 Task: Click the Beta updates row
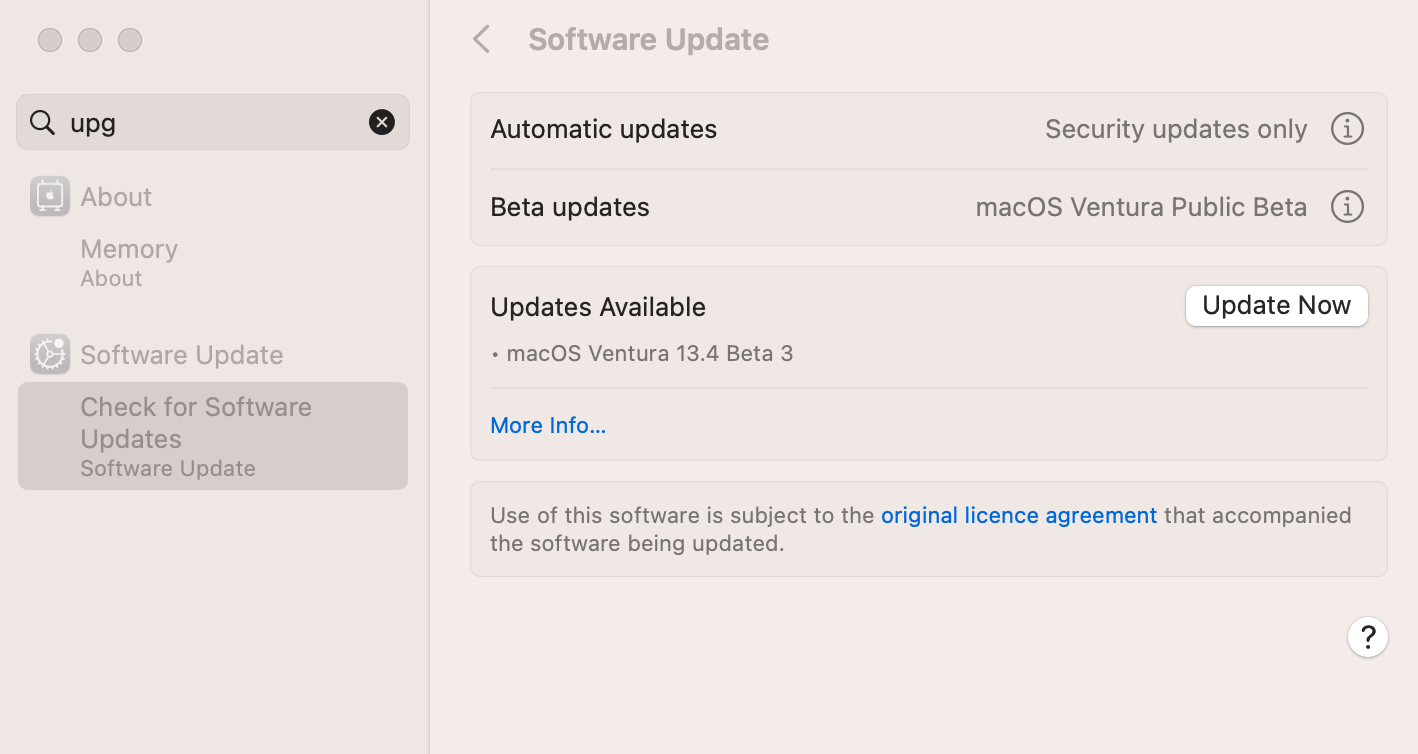tap(760, 207)
